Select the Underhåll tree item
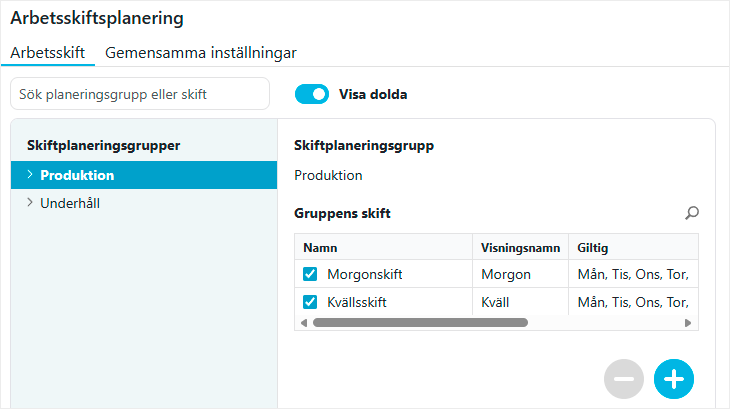 pyautogui.click(x=69, y=203)
